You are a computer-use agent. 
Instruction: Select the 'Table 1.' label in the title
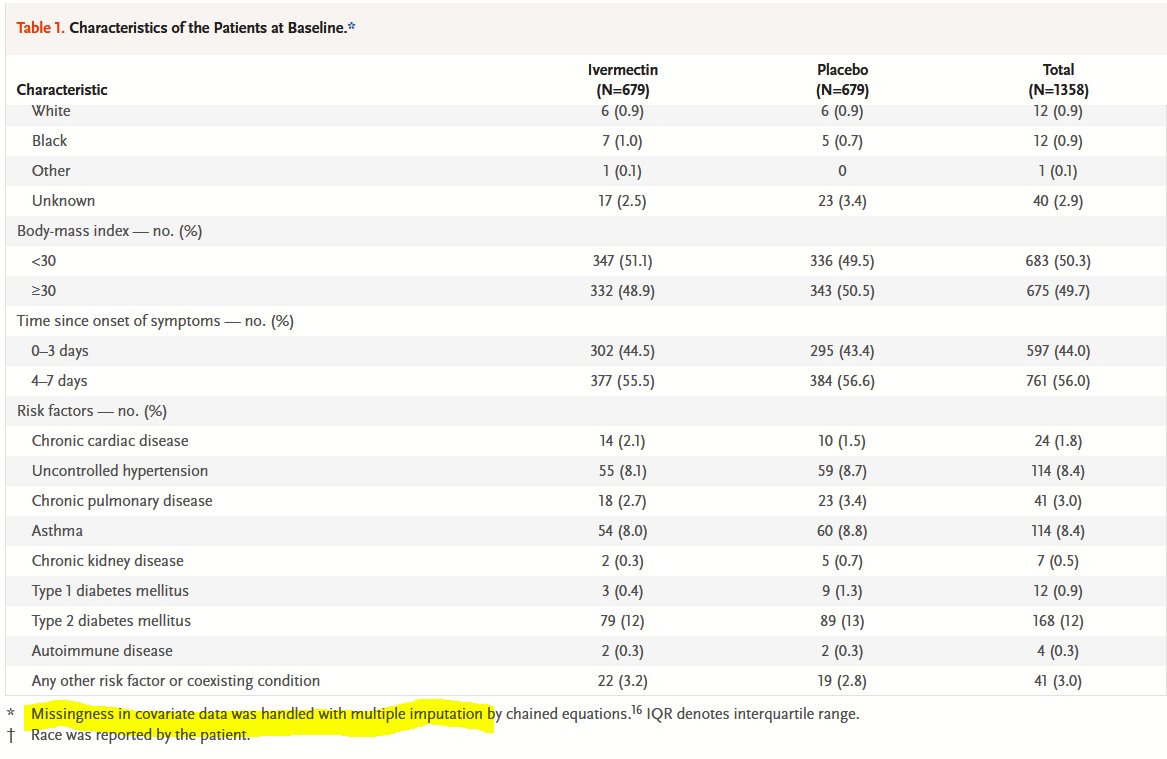[x=40, y=28]
